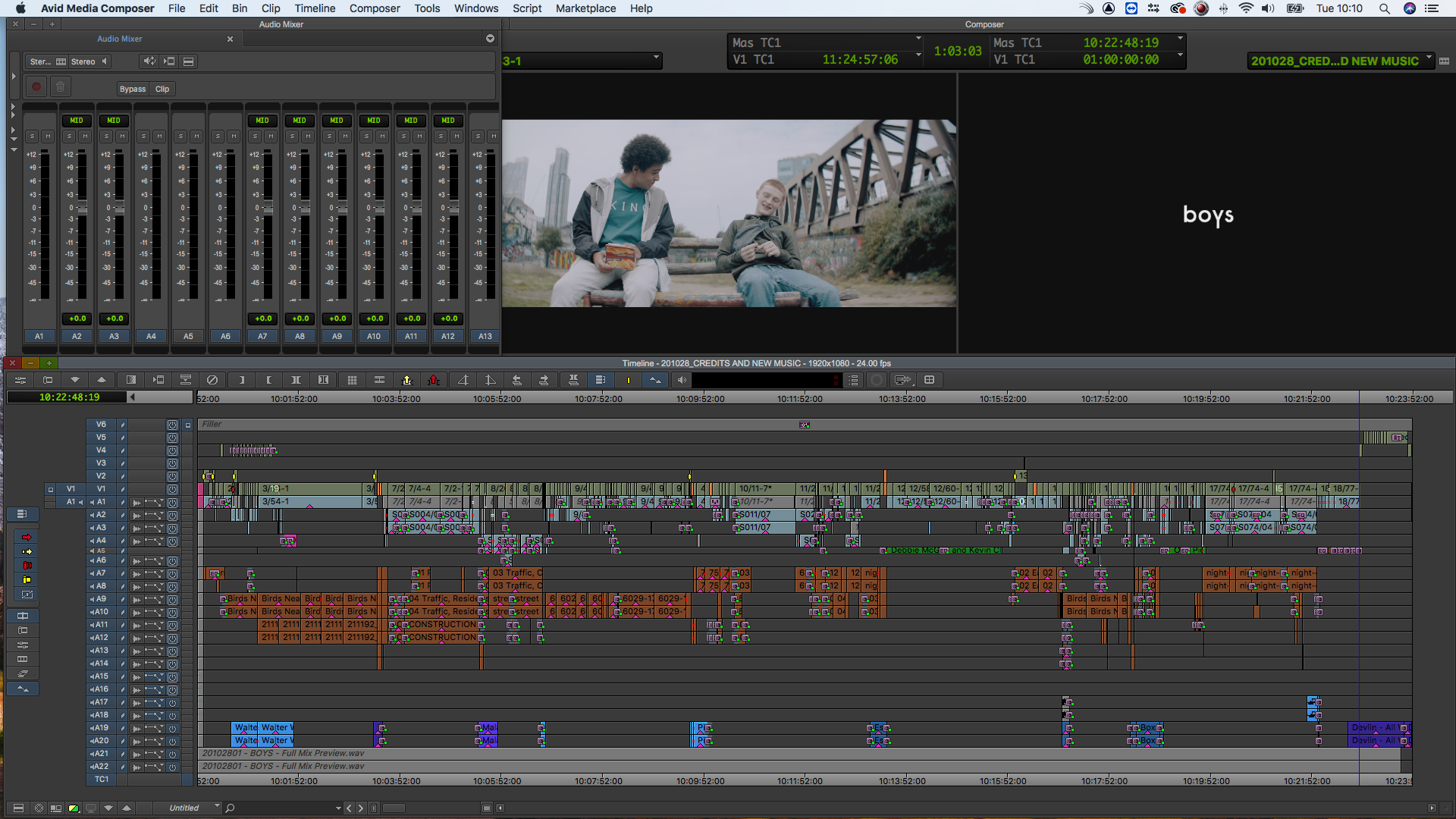This screenshot has width=1456, height=819.
Task: Open macOS Spotlight search
Action: point(1384,8)
